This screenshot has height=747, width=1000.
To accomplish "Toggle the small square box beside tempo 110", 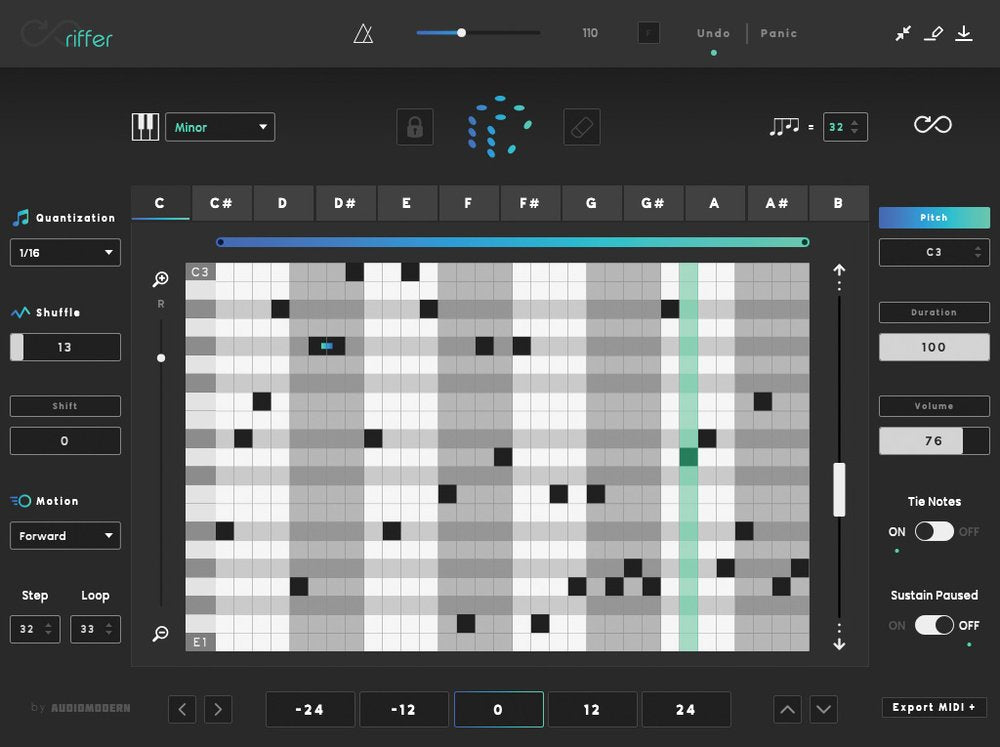I will tap(648, 33).
